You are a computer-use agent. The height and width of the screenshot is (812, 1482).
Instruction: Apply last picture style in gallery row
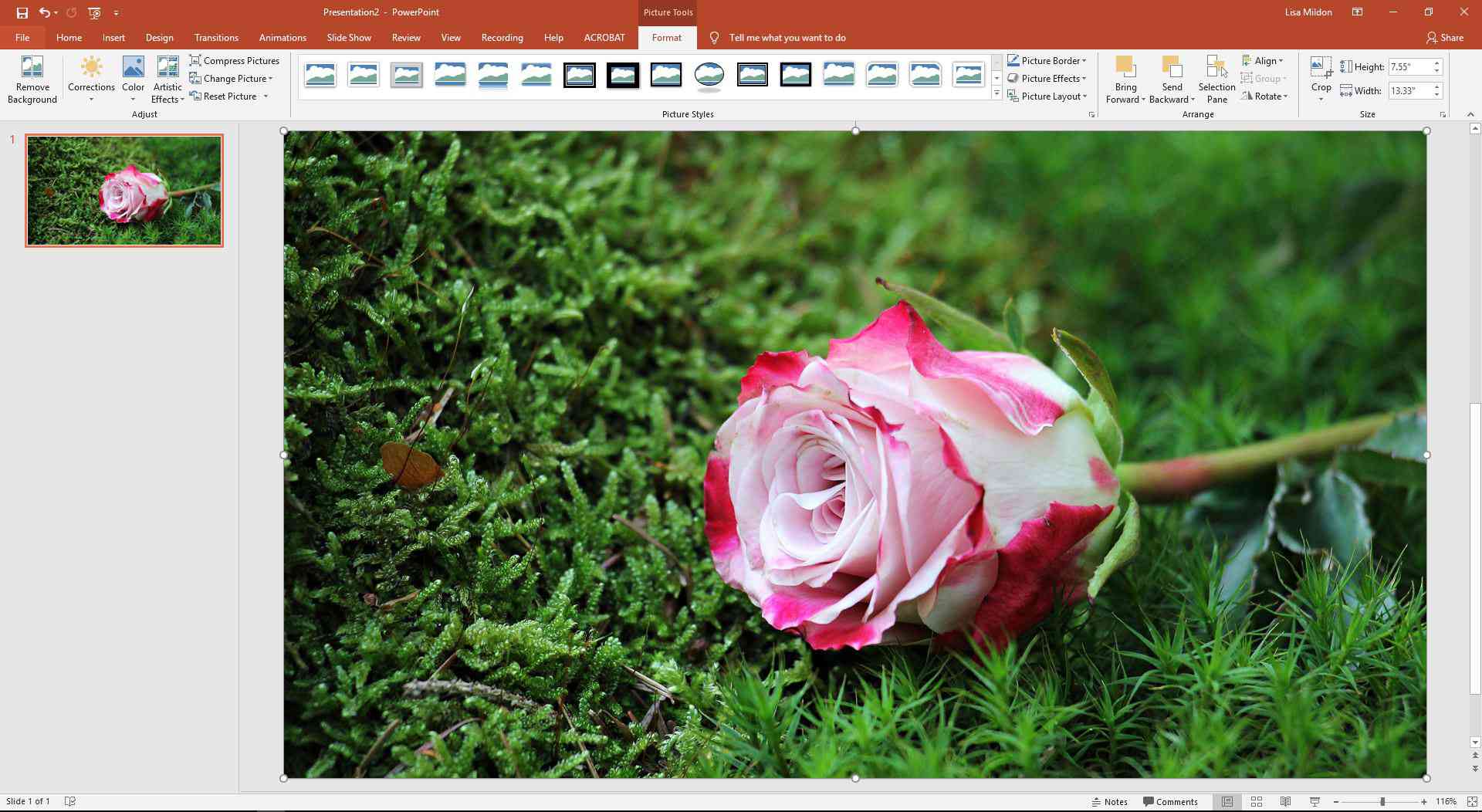pyautogui.click(x=968, y=75)
